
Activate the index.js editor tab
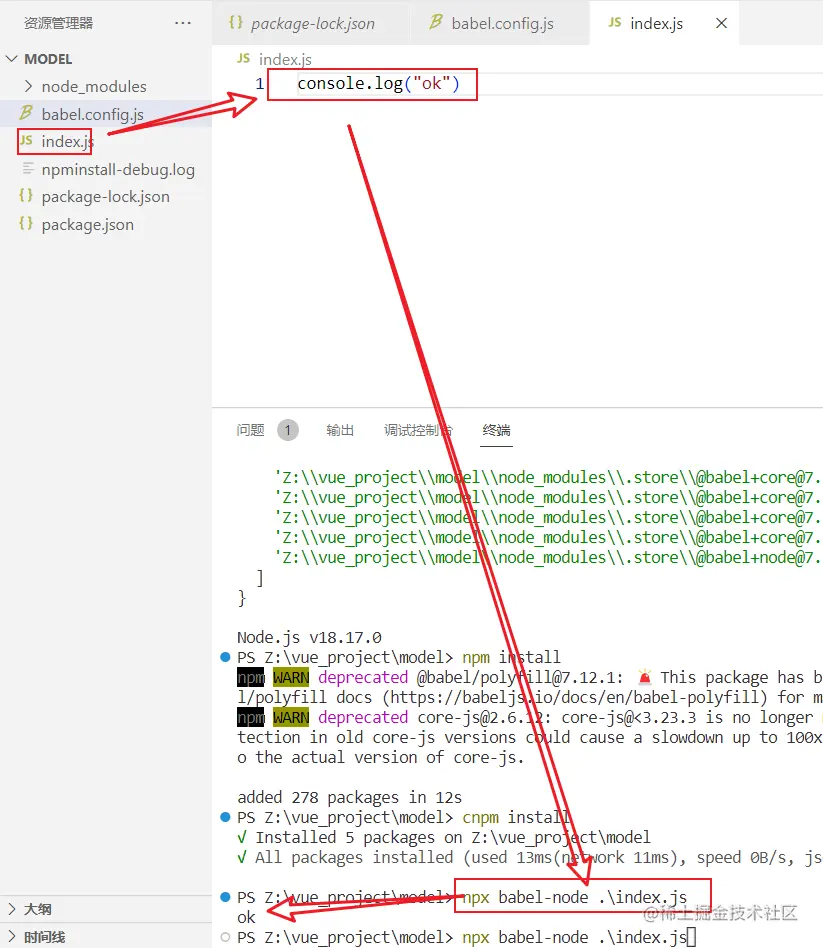(656, 24)
